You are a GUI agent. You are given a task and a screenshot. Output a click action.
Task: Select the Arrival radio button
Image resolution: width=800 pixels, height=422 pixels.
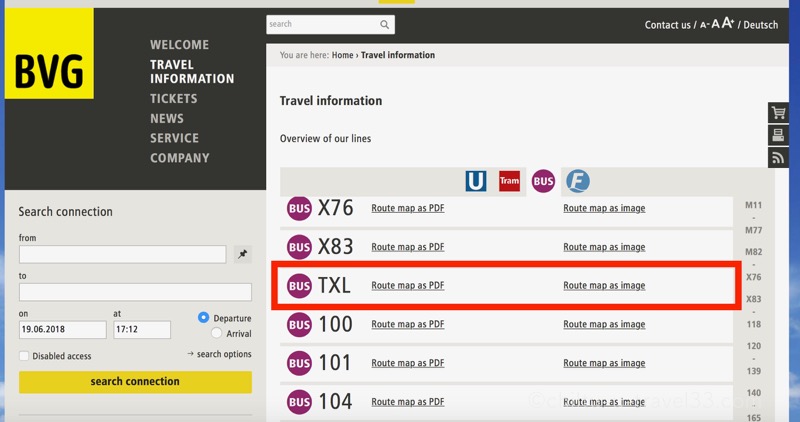(x=216, y=333)
